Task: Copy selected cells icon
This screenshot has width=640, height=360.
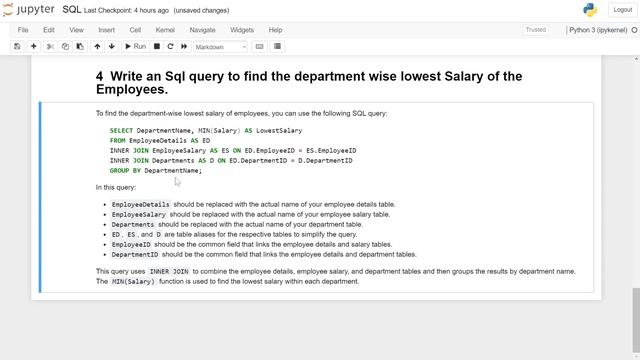Action: pyautogui.click(x=65, y=47)
